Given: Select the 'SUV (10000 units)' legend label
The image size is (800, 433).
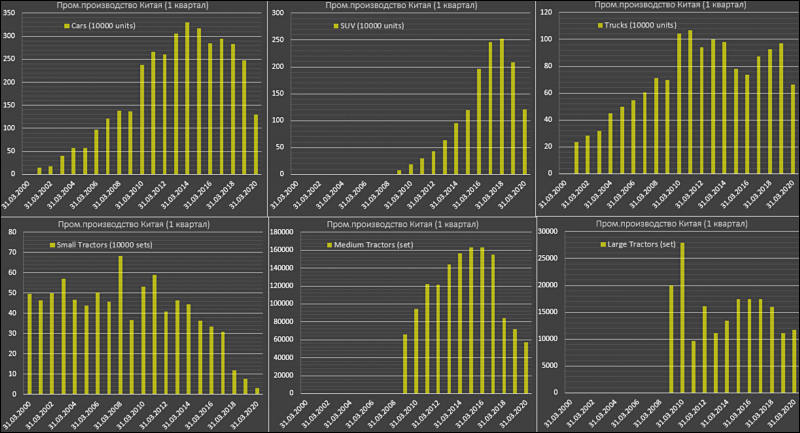Looking at the screenshot, I should (x=372, y=26).
